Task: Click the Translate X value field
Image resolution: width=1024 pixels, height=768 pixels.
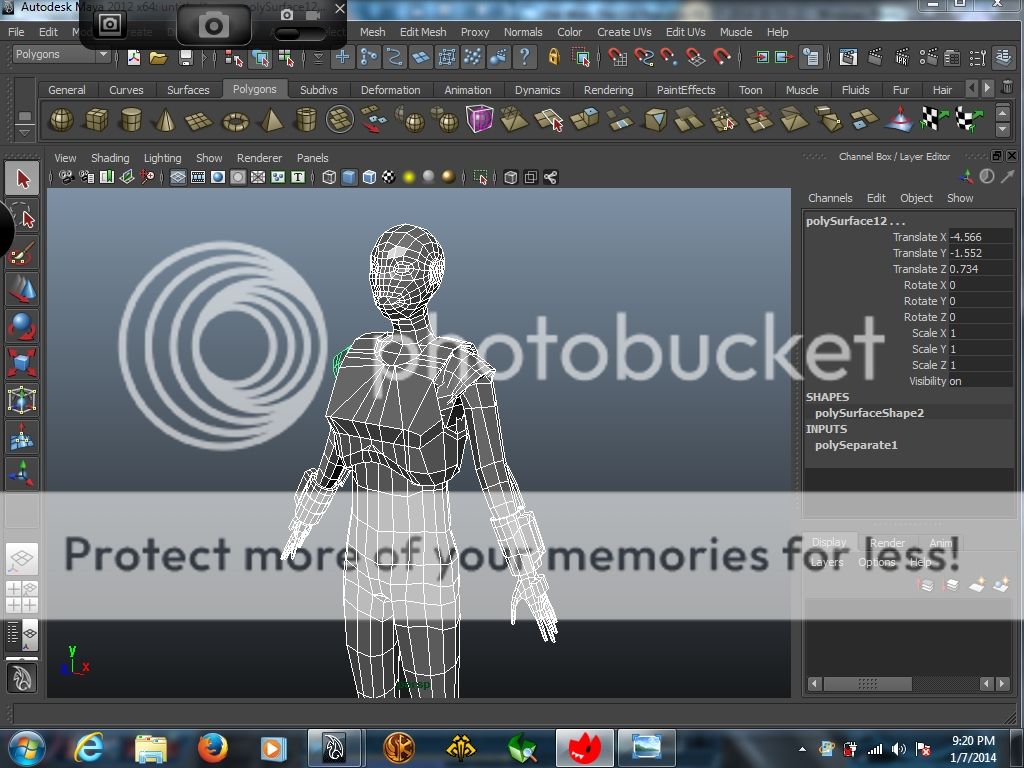Action: [x=979, y=237]
